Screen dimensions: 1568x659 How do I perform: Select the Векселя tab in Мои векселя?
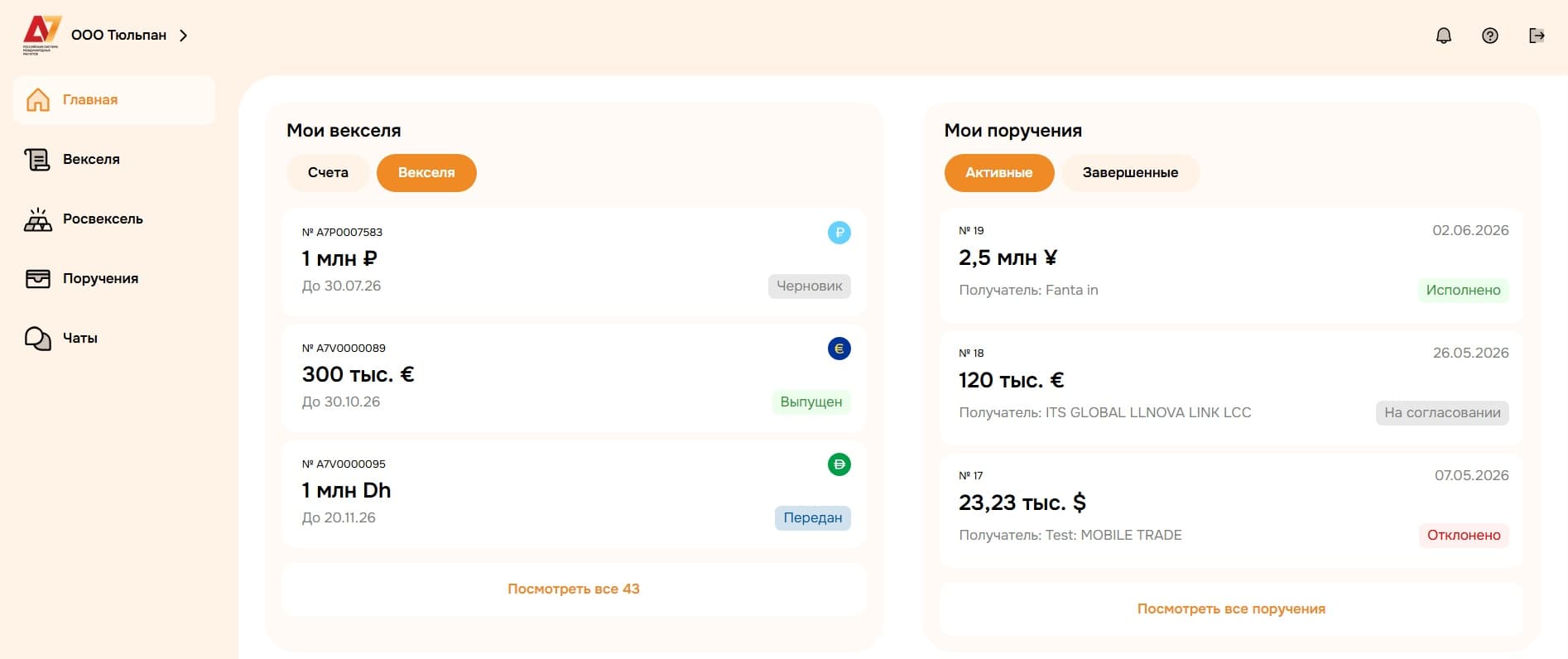(426, 173)
